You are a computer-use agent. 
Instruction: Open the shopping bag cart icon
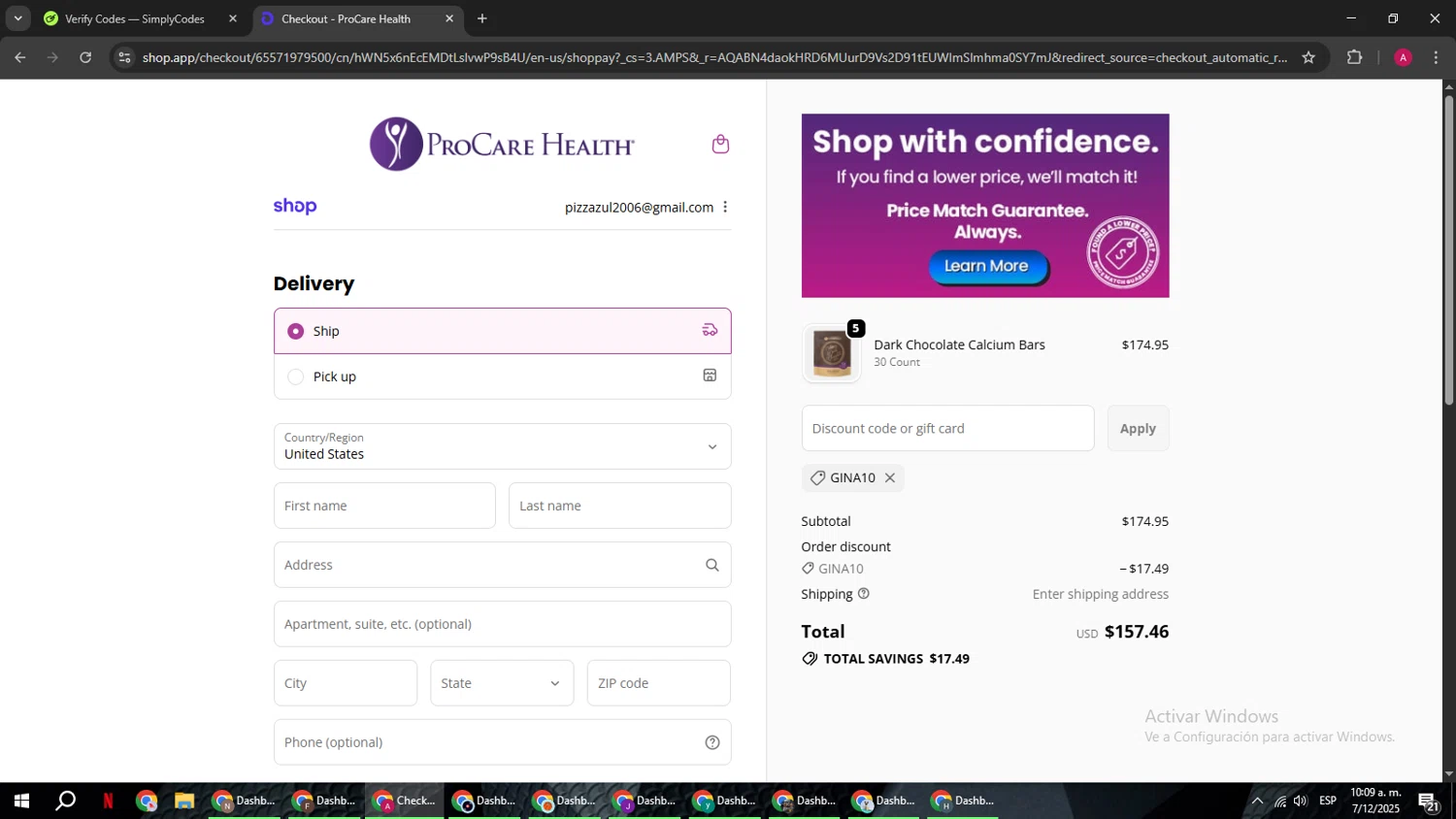point(720,145)
